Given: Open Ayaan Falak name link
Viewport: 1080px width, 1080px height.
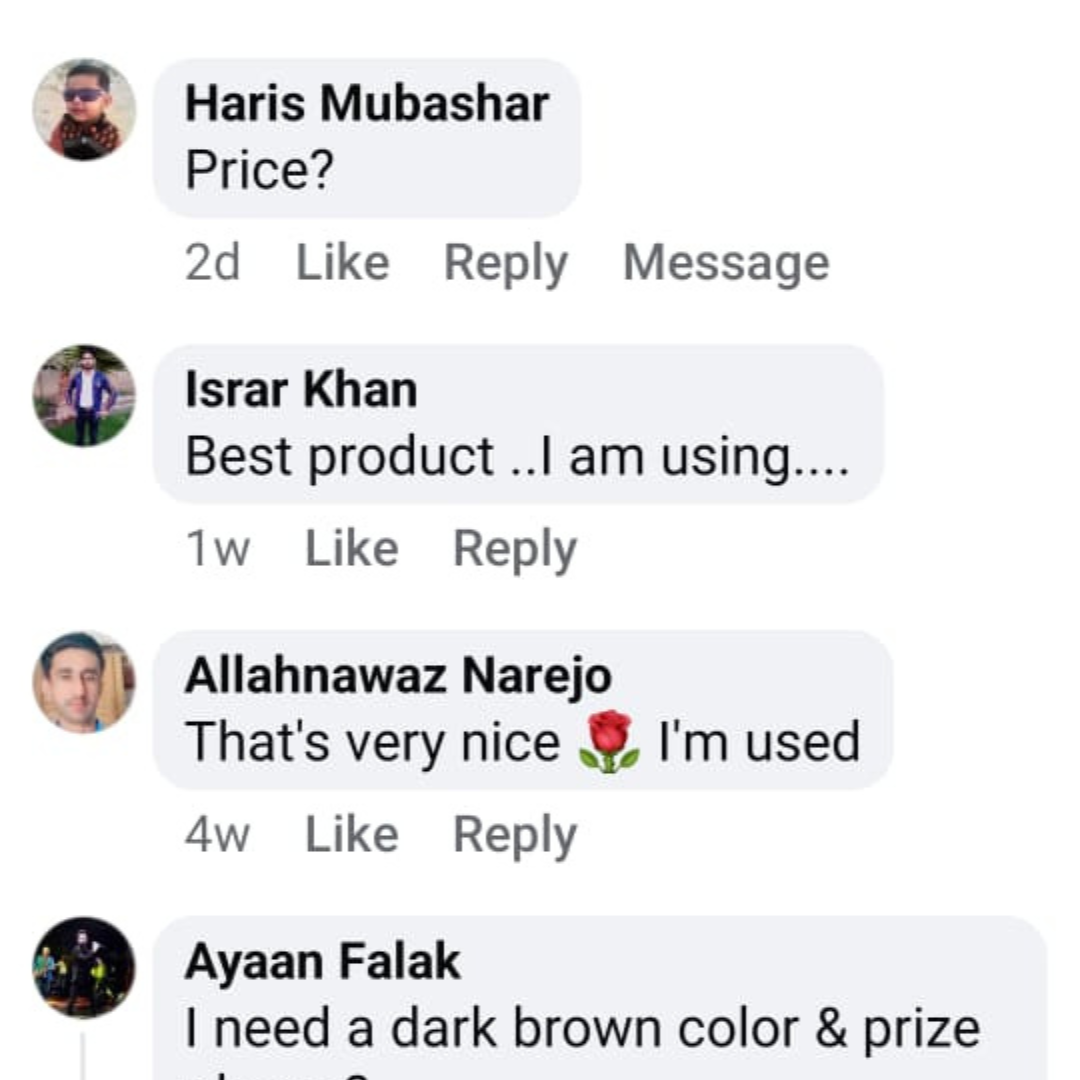Looking at the screenshot, I should pyautogui.click(x=322, y=962).
